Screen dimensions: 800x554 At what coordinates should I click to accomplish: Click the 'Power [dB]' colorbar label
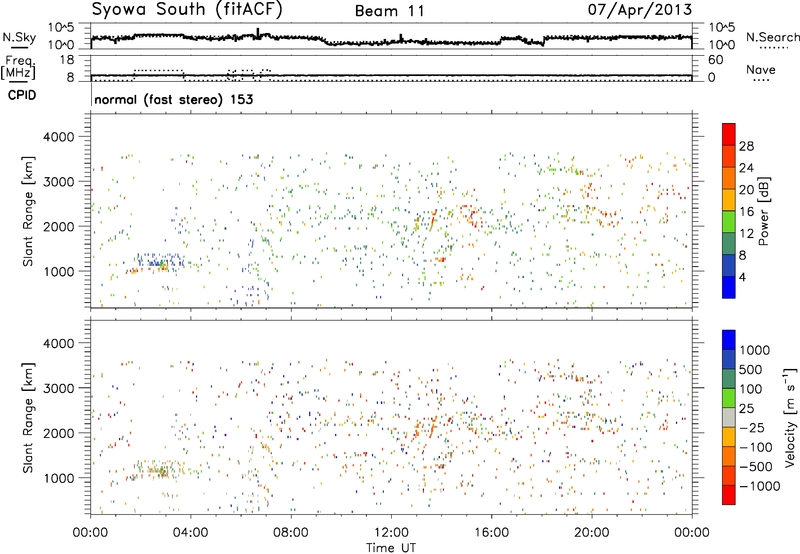(764, 211)
